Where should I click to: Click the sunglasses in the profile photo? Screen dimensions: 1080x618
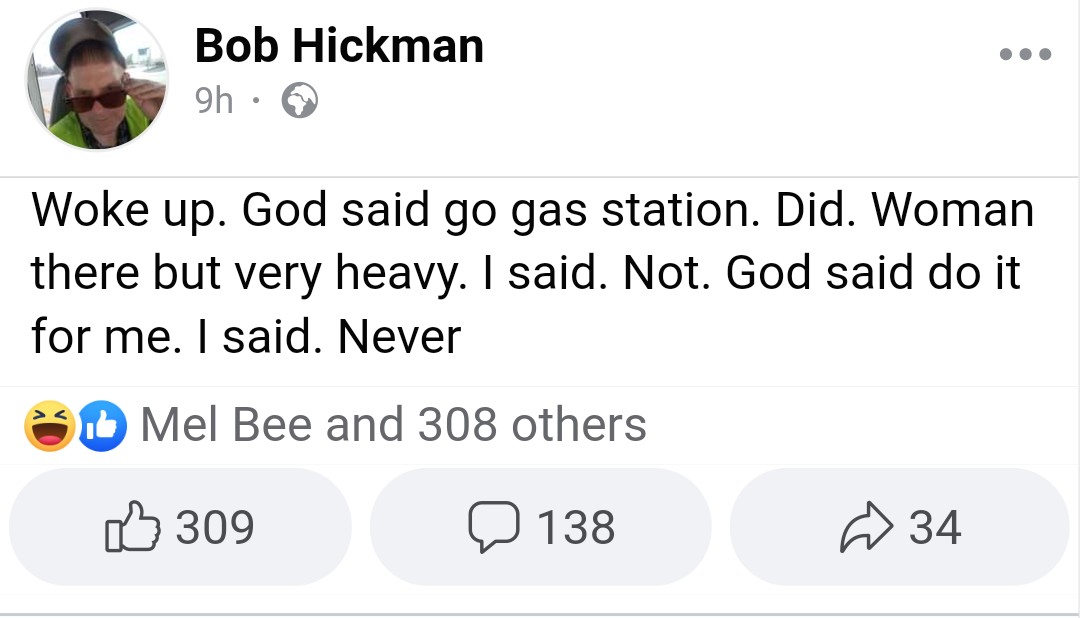click(97, 99)
